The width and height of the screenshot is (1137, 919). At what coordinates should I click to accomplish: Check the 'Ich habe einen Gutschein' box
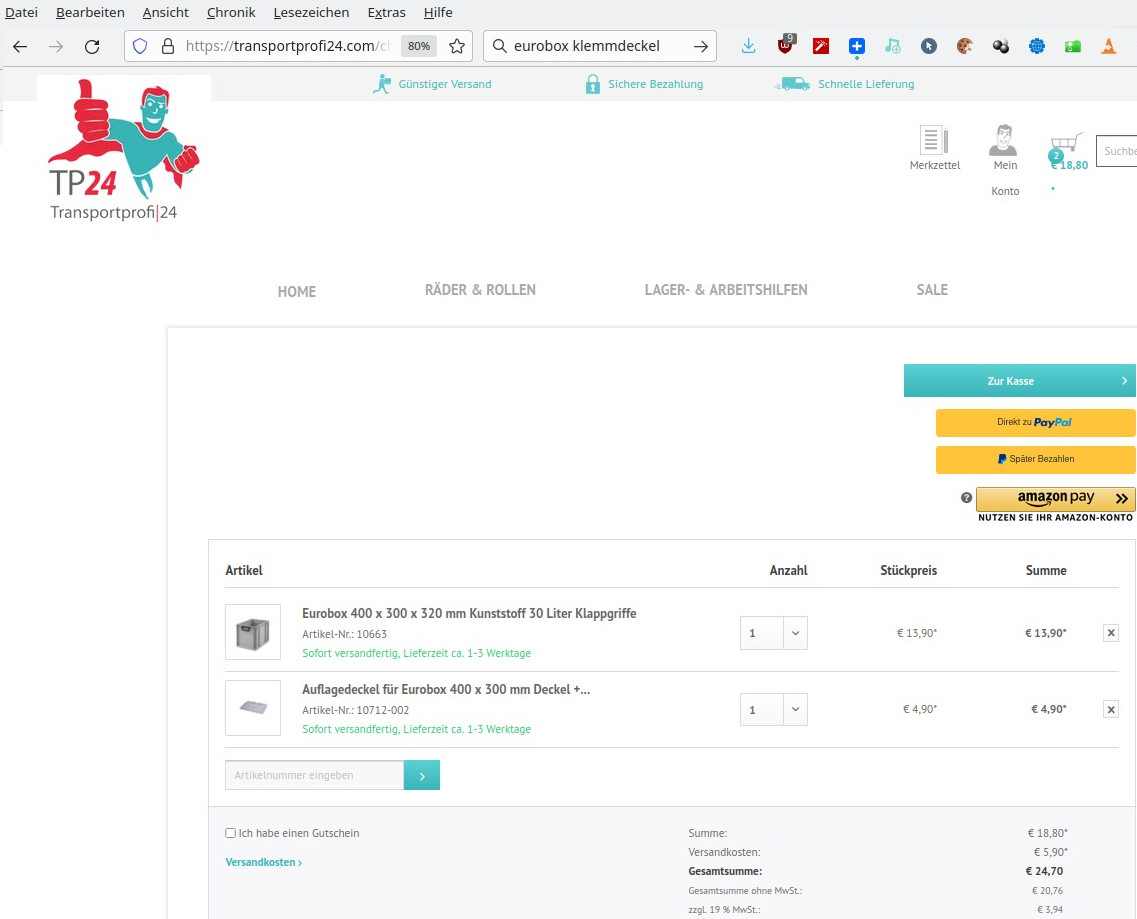tap(231, 833)
